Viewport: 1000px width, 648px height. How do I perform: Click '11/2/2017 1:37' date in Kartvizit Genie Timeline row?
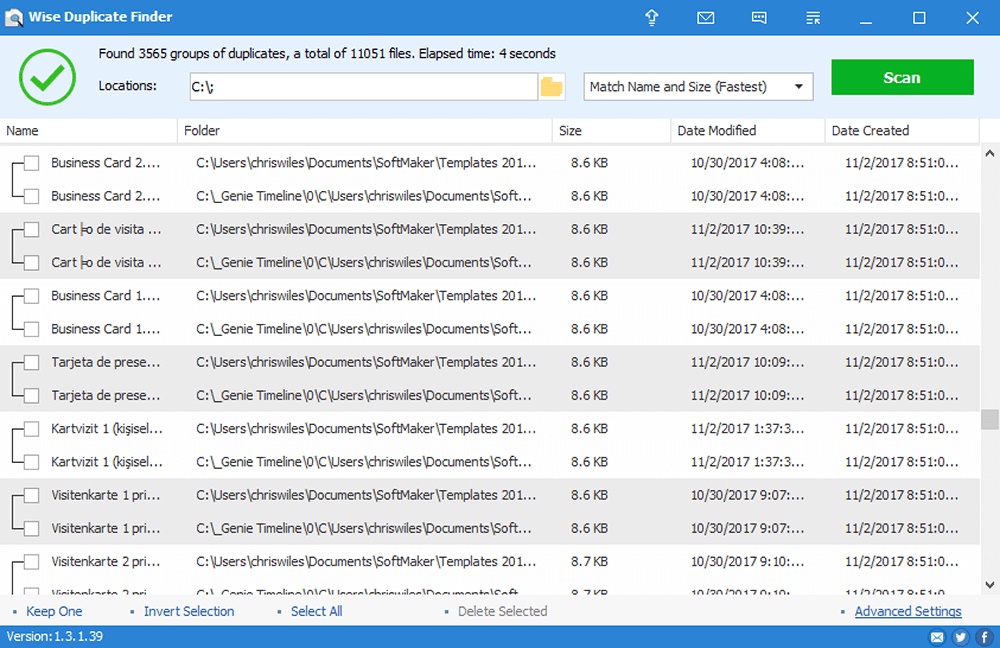coord(747,462)
